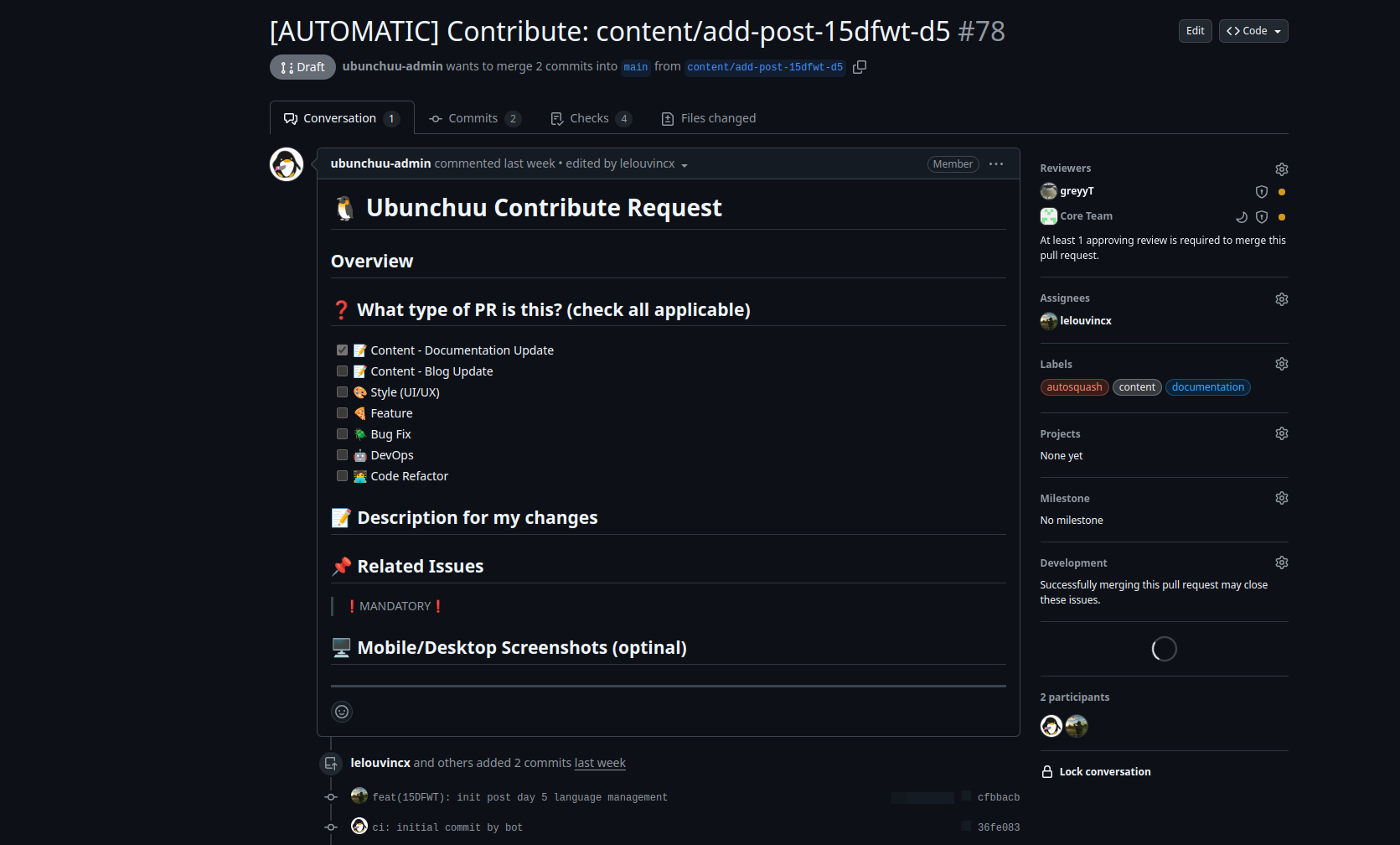Copy the branch name using the copy icon

860,66
